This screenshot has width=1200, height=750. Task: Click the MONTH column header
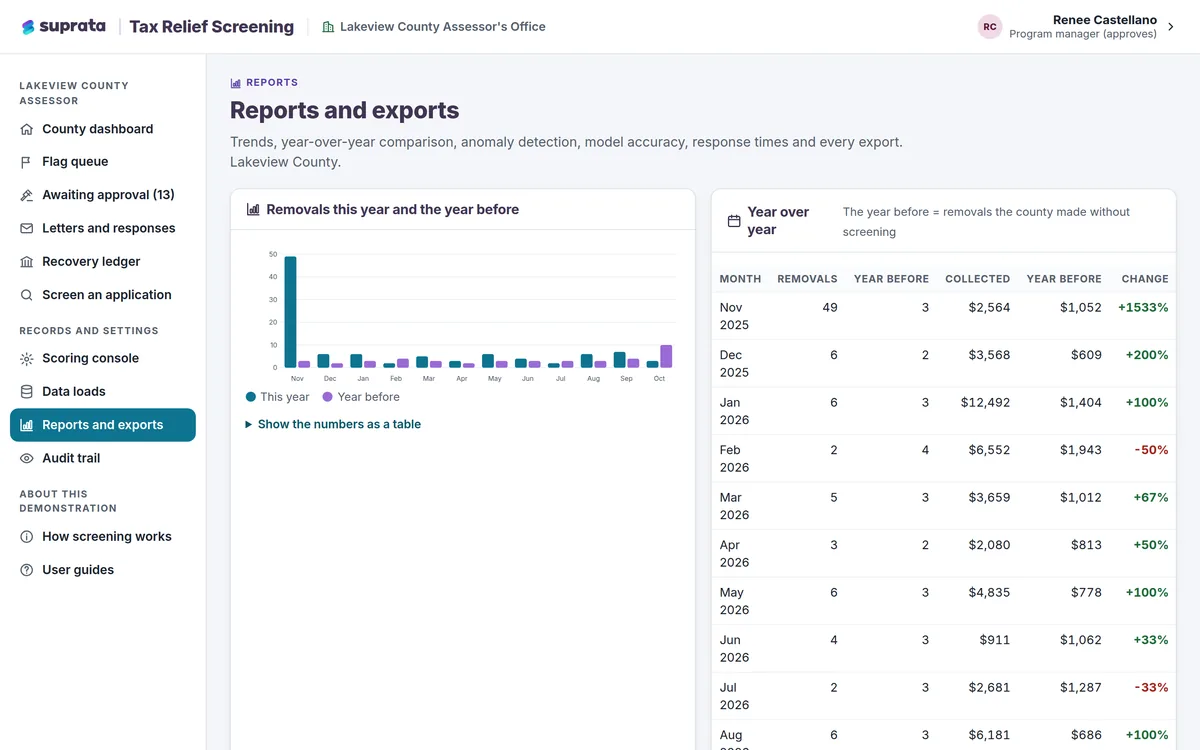[740, 279]
